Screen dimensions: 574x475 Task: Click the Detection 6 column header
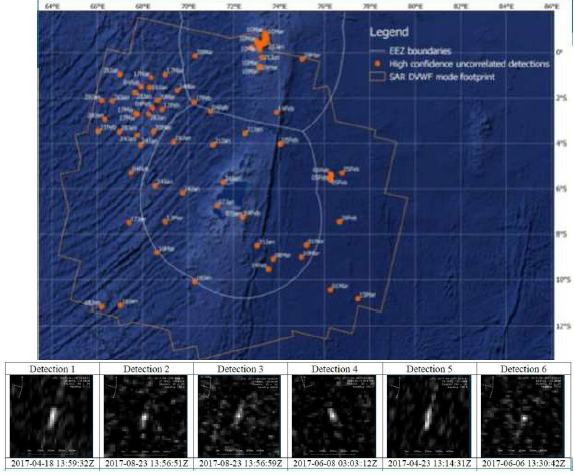523,369
